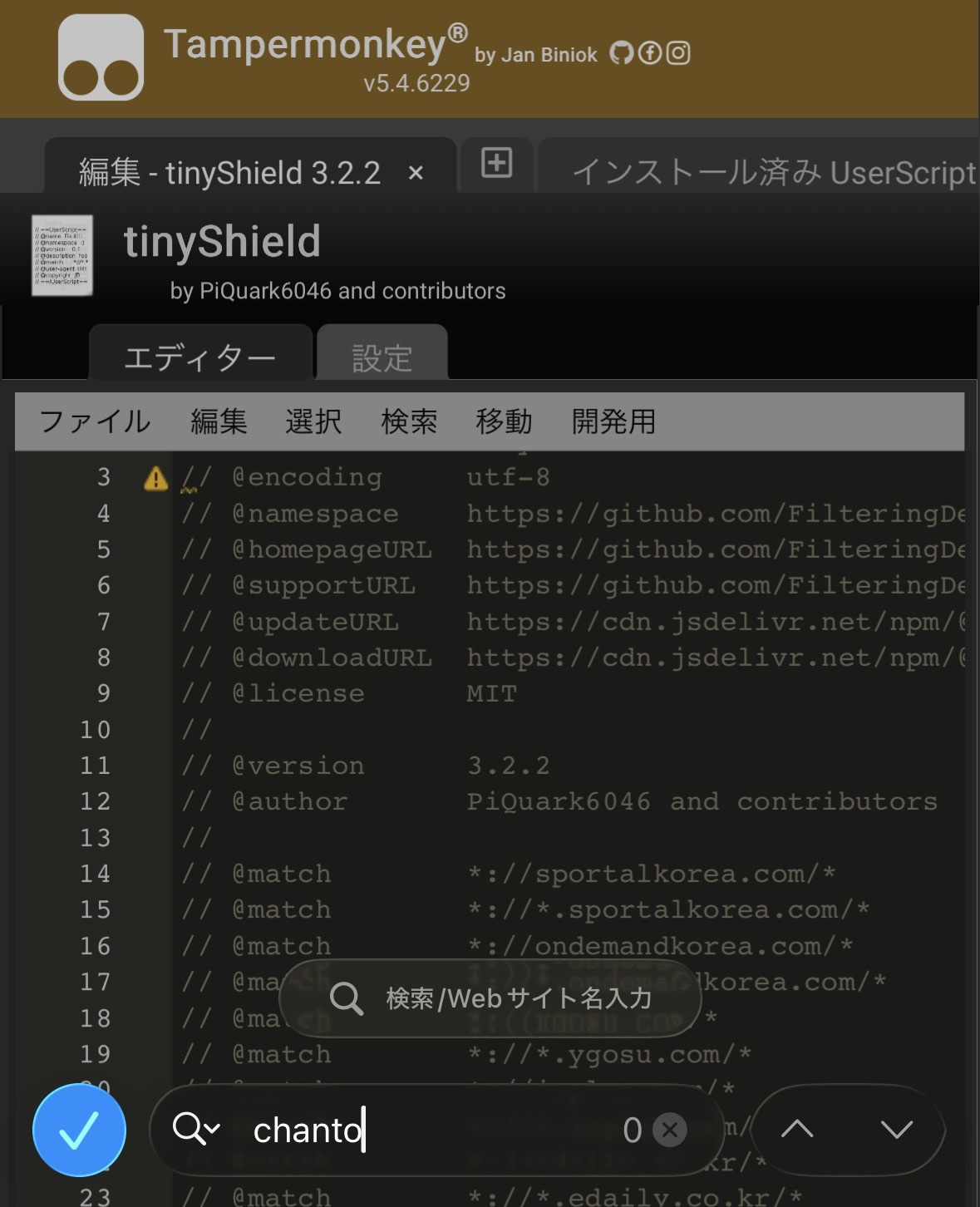This screenshot has width=980, height=1207.
Task: Click by PiQuark6046 and contributors text
Action: coord(337,291)
